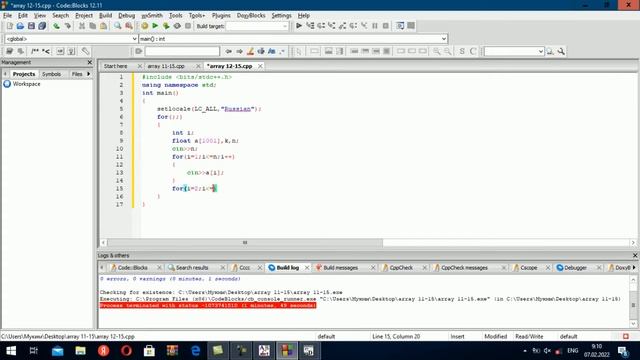Run the program with the green play icon
640x360 pixels.
click(155, 26)
